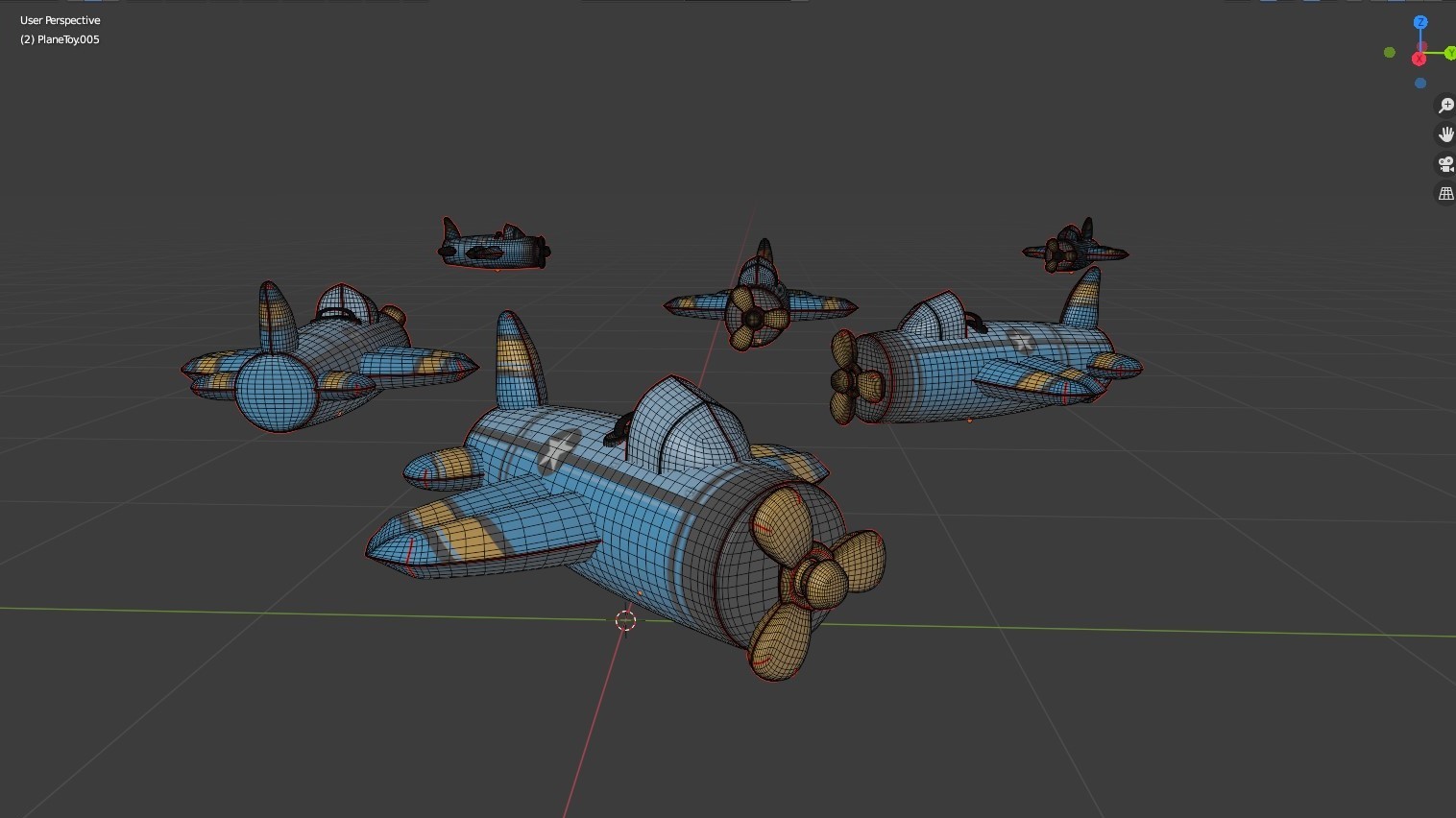Click the camera view icon

[1445, 163]
